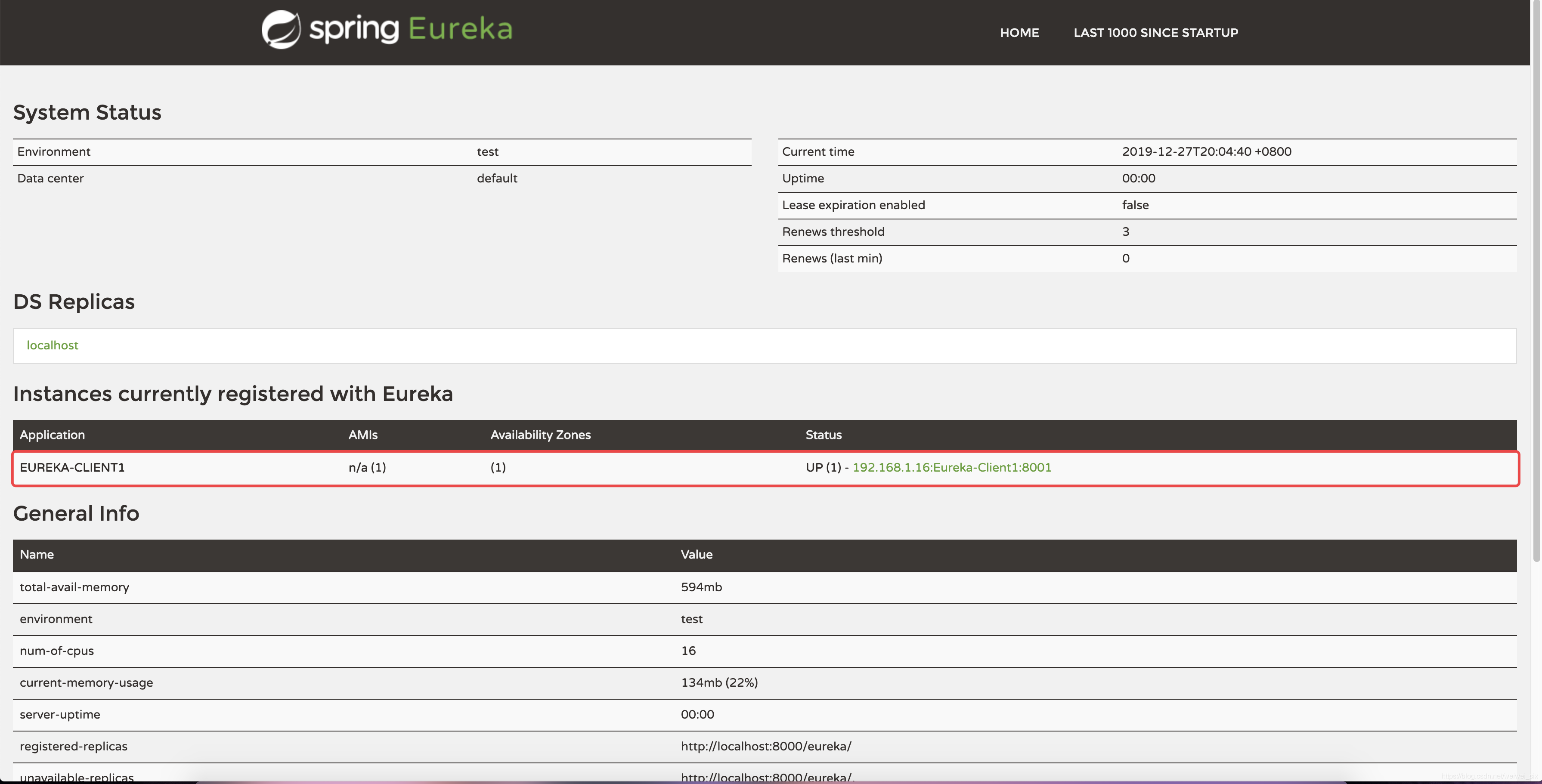Click the current-memory-usage row name
This screenshot has height=784, width=1542.
pyautogui.click(x=86, y=683)
